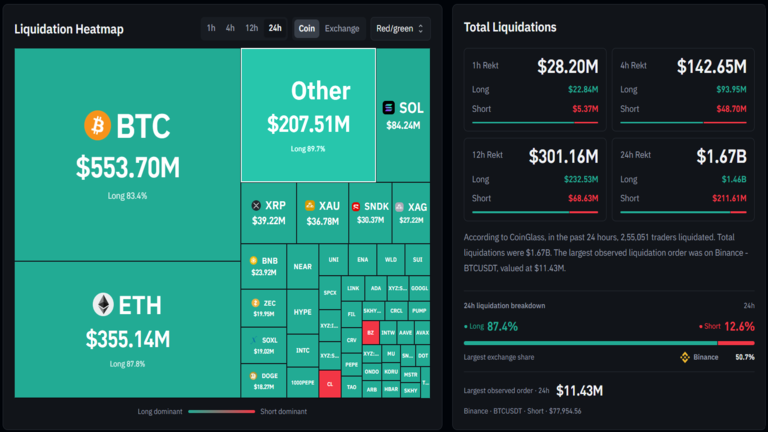
Task: Click the ZEC coin icon
Action: [x=255, y=303]
